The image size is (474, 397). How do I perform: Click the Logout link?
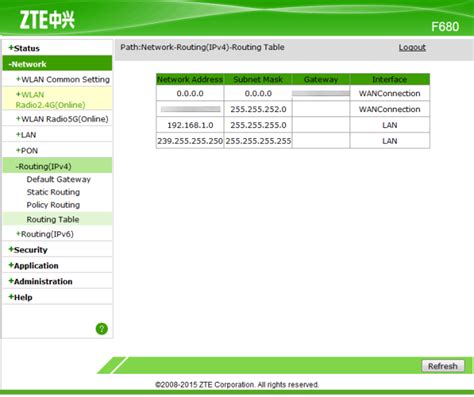click(412, 47)
